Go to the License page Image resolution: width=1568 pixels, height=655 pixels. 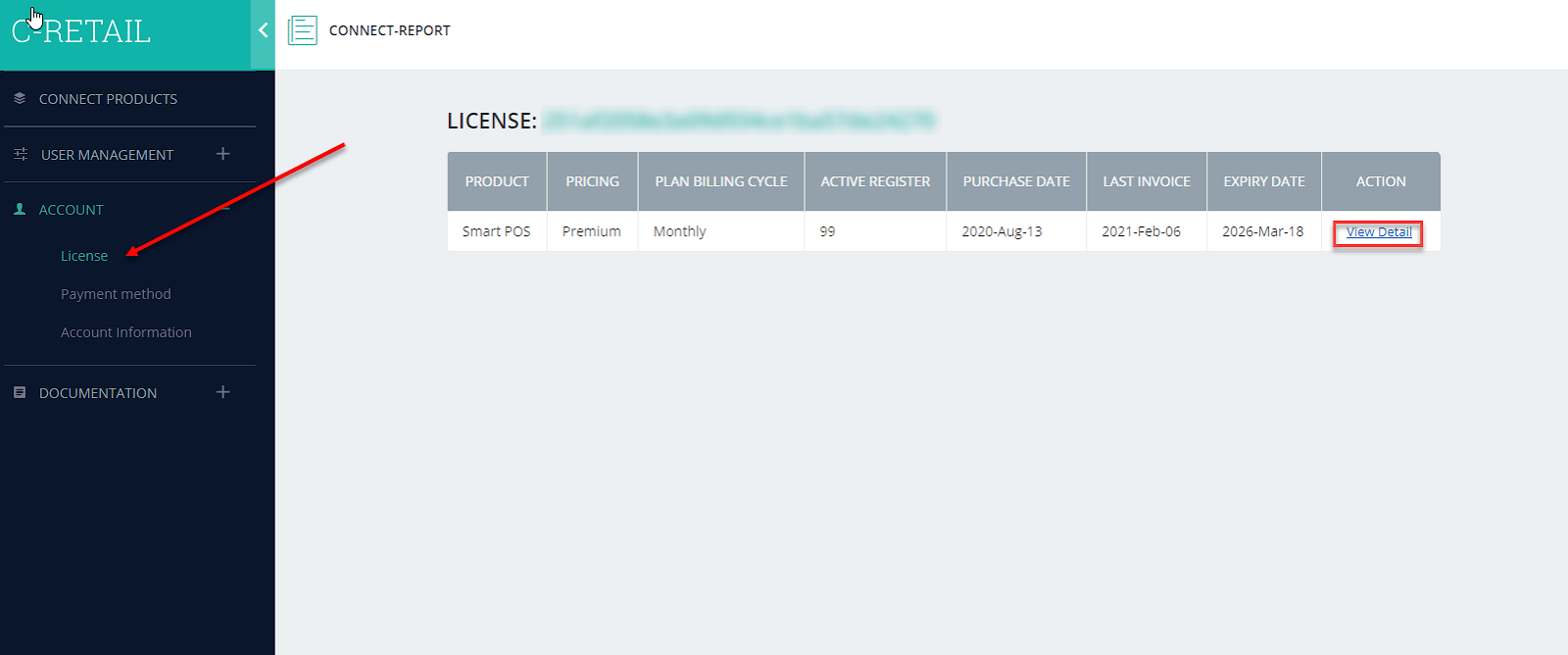coord(84,256)
